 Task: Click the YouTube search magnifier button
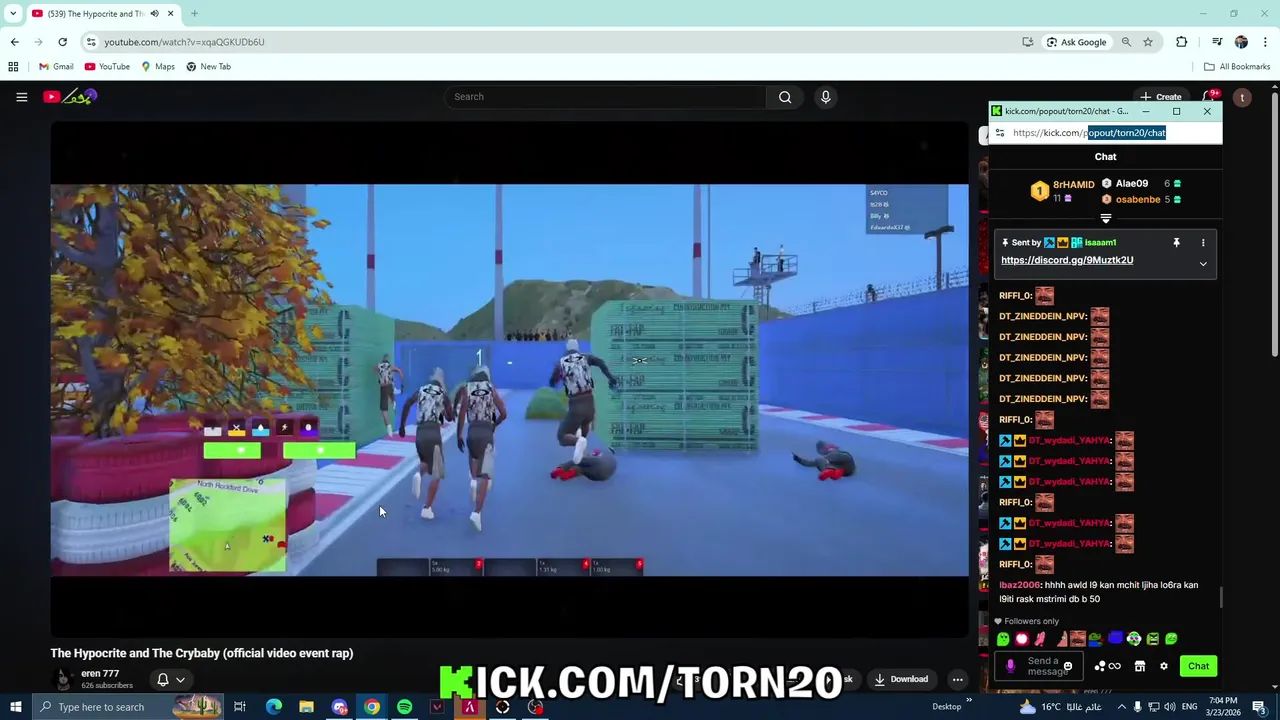[x=785, y=97]
